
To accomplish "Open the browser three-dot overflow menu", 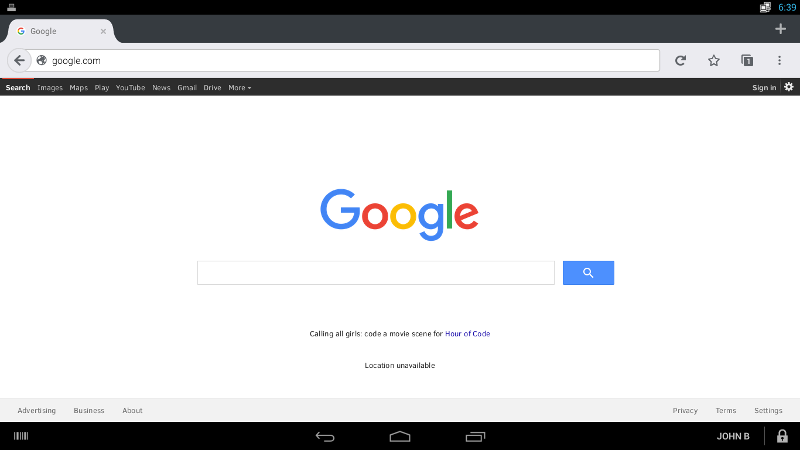I will (779, 61).
